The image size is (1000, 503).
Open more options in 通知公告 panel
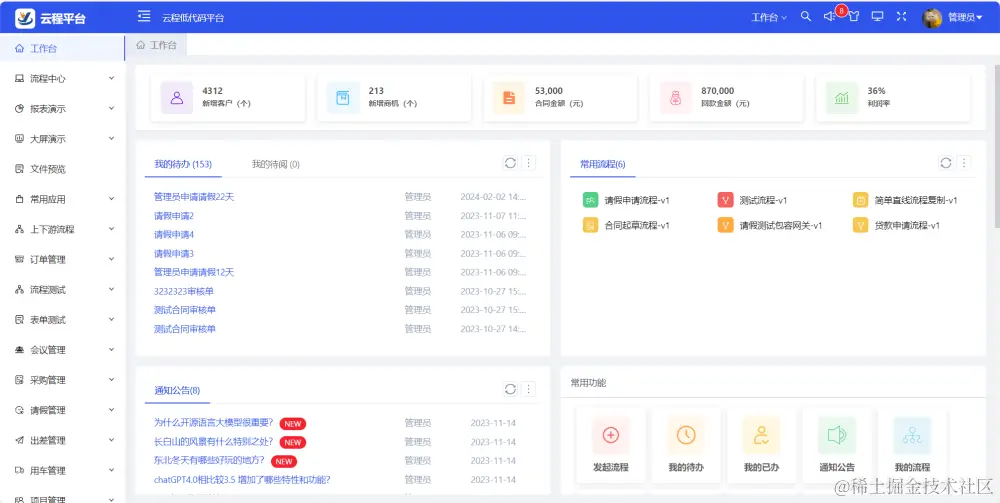point(528,389)
